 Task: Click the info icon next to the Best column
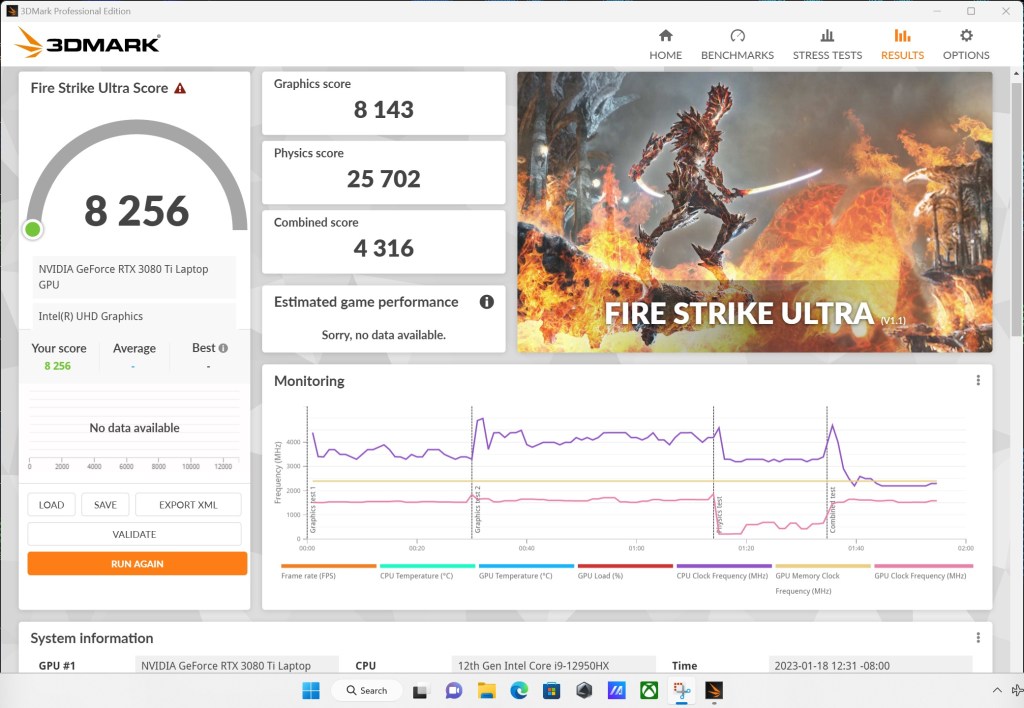pos(222,347)
